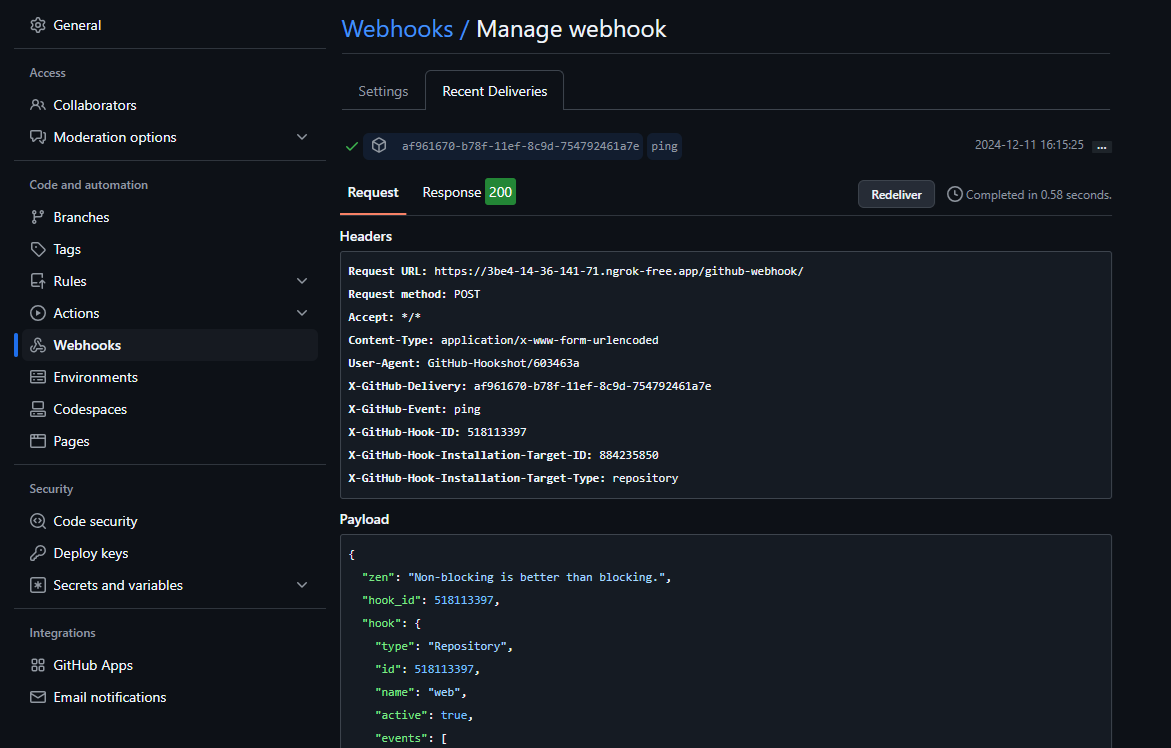The image size is (1171, 748).
Task: Click the green success checkmark icon
Action: pyautogui.click(x=352, y=146)
